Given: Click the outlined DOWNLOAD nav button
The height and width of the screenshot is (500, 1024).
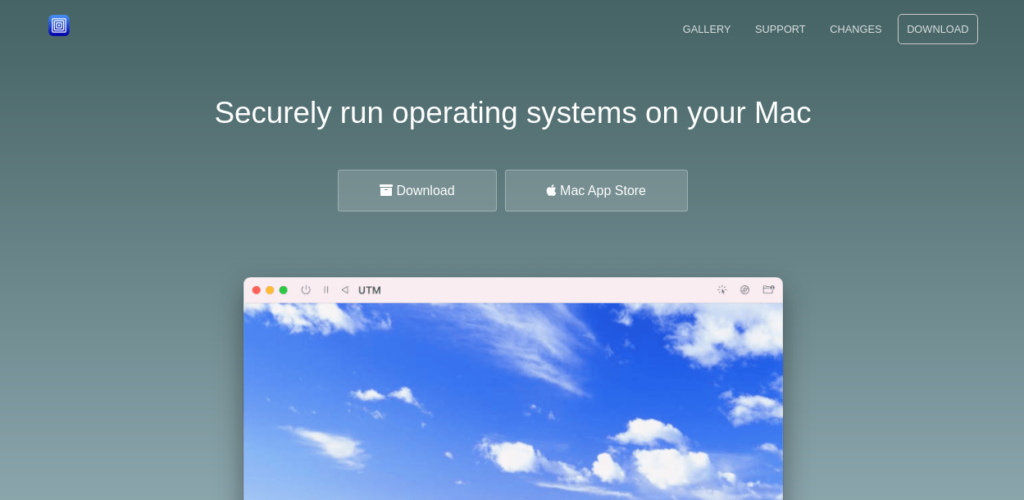Looking at the screenshot, I should 937,29.
